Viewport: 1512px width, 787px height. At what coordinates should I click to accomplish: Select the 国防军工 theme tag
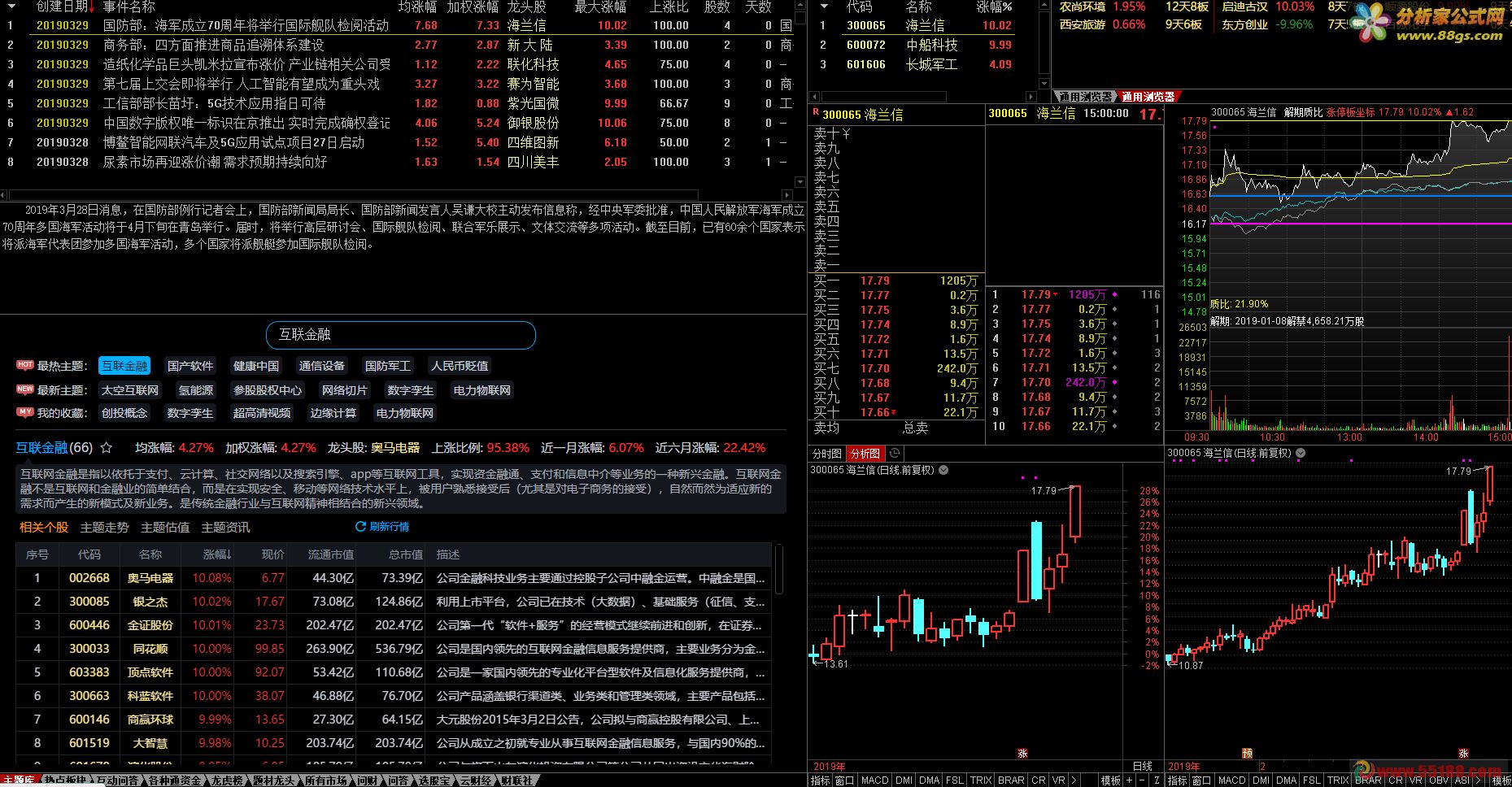click(x=388, y=366)
